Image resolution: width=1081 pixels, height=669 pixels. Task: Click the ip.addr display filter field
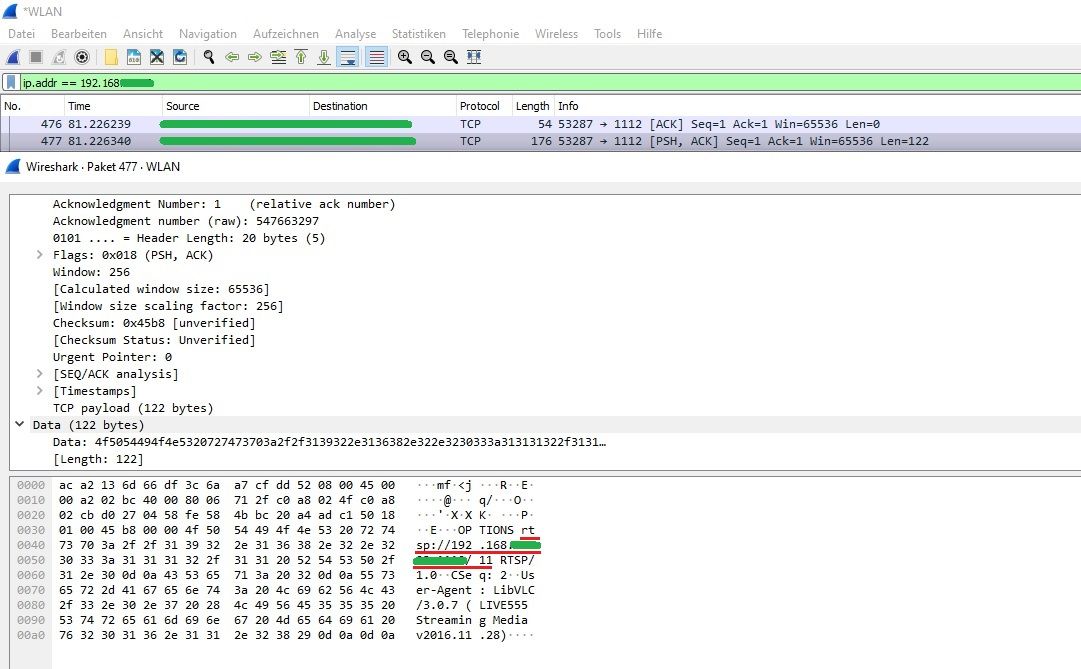tap(500, 82)
